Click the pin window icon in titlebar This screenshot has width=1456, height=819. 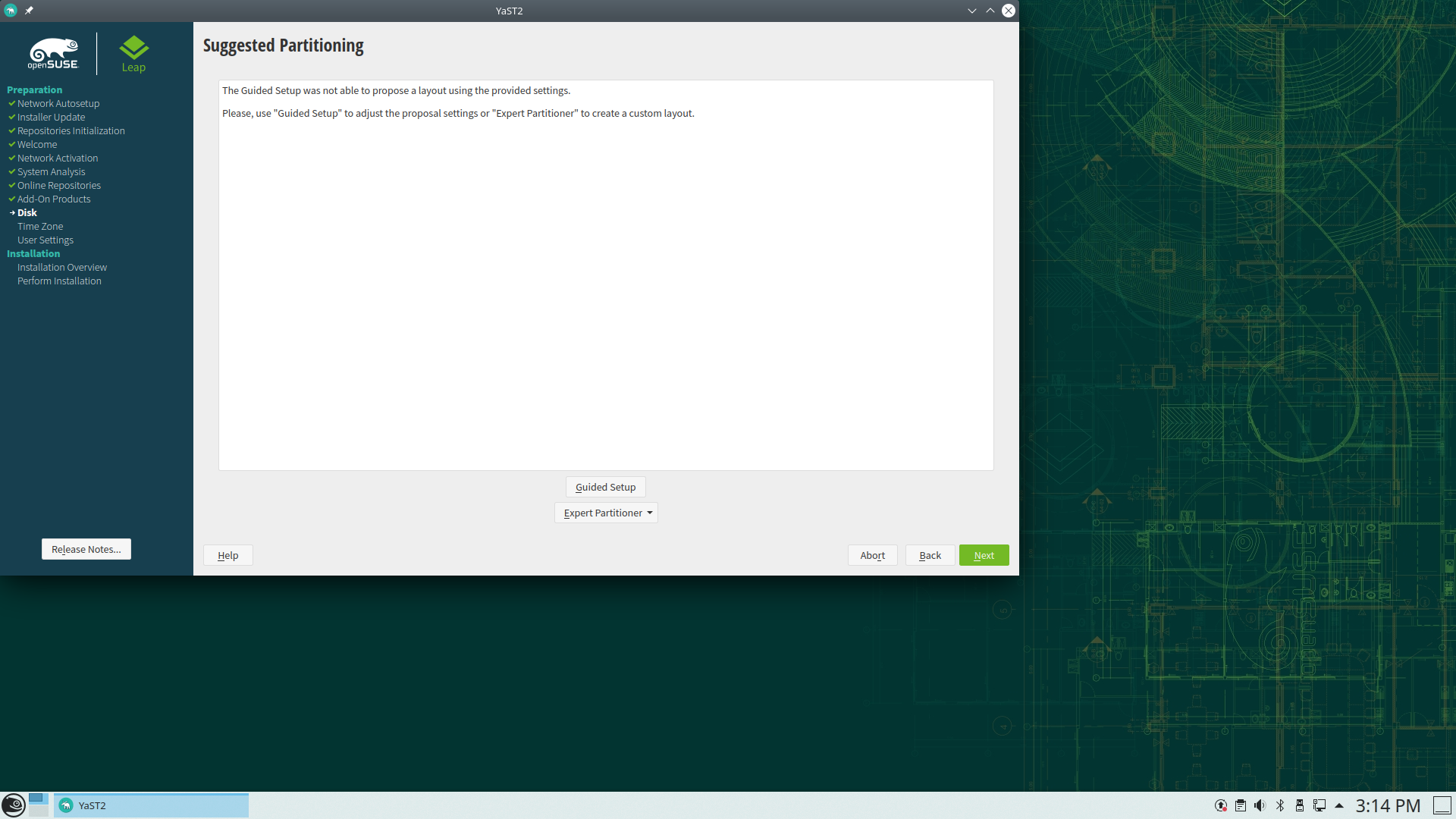point(29,11)
